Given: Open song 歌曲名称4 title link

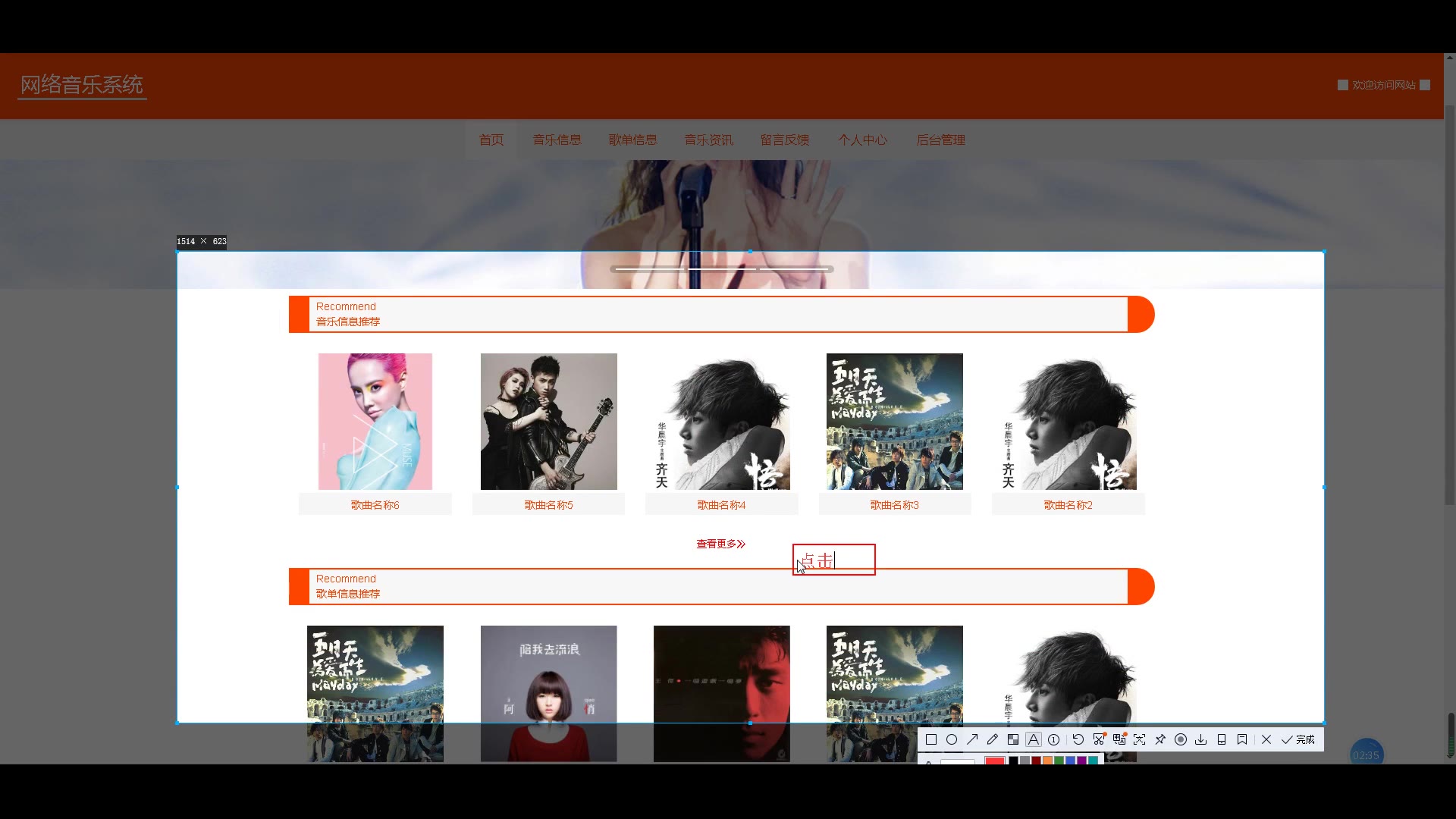Looking at the screenshot, I should (721, 505).
